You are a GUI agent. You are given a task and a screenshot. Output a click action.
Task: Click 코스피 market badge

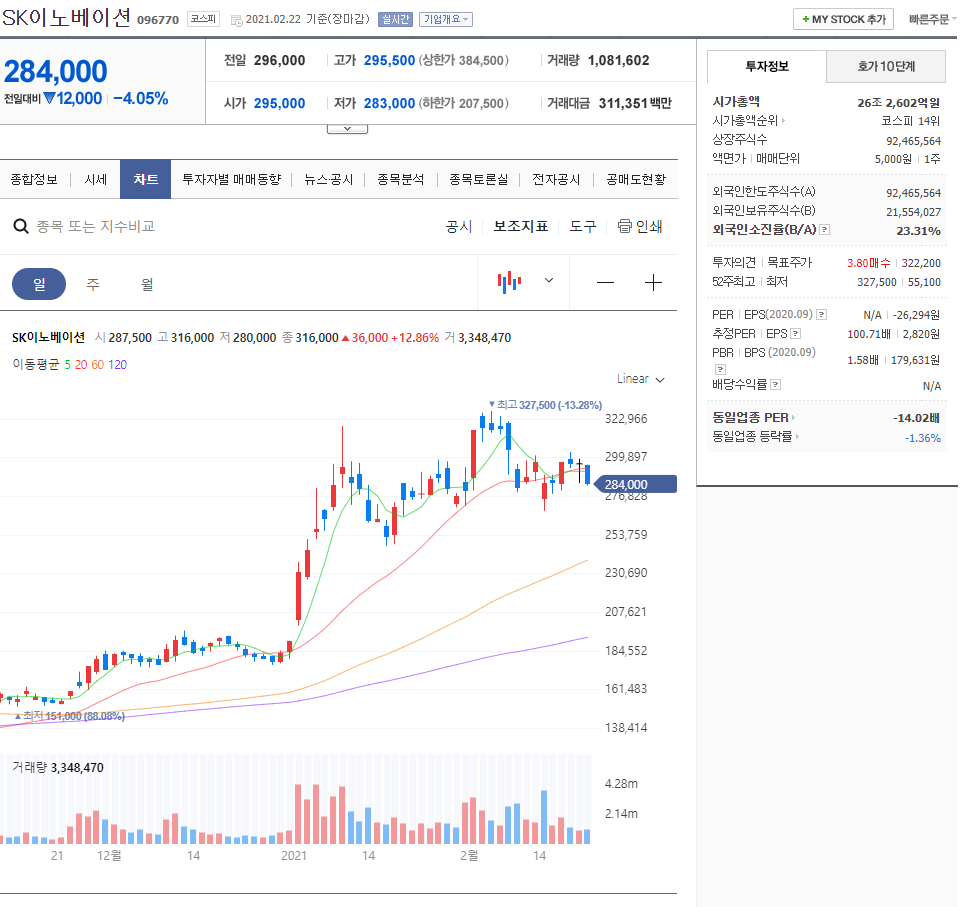click(x=203, y=19)
